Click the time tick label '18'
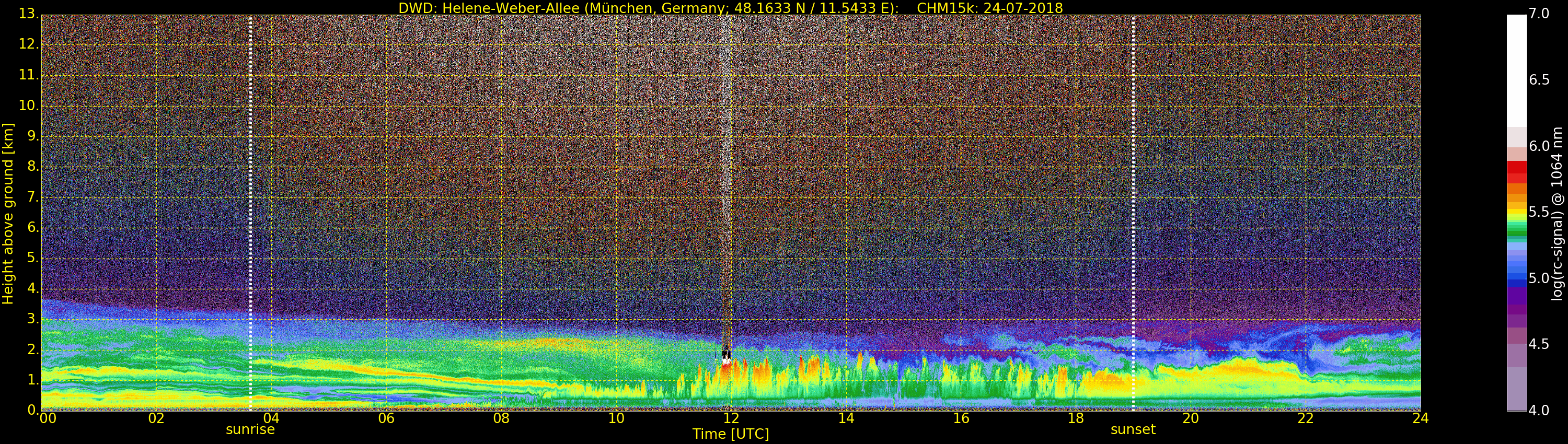 tap(1076, 418)
